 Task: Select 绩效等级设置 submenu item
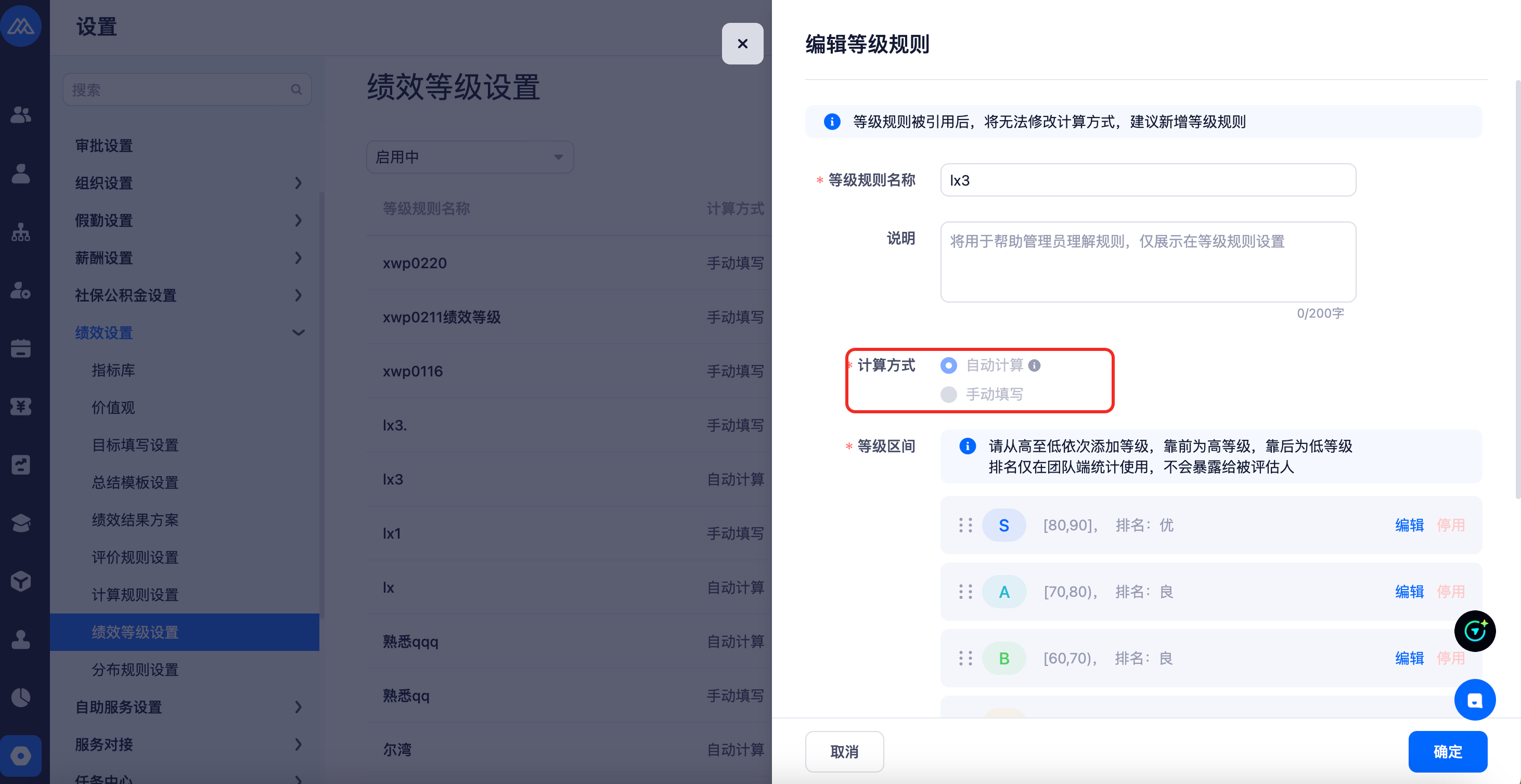pos(184,632)
